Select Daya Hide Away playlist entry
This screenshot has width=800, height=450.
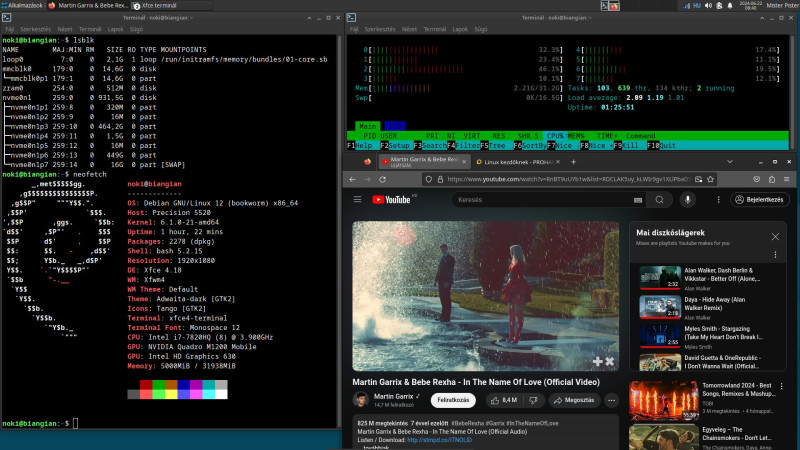tap(701, 307)
